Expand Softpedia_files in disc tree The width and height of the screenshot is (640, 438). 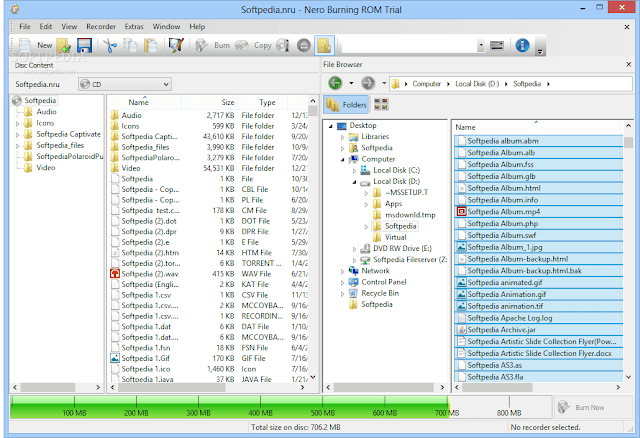pos(17,146)
